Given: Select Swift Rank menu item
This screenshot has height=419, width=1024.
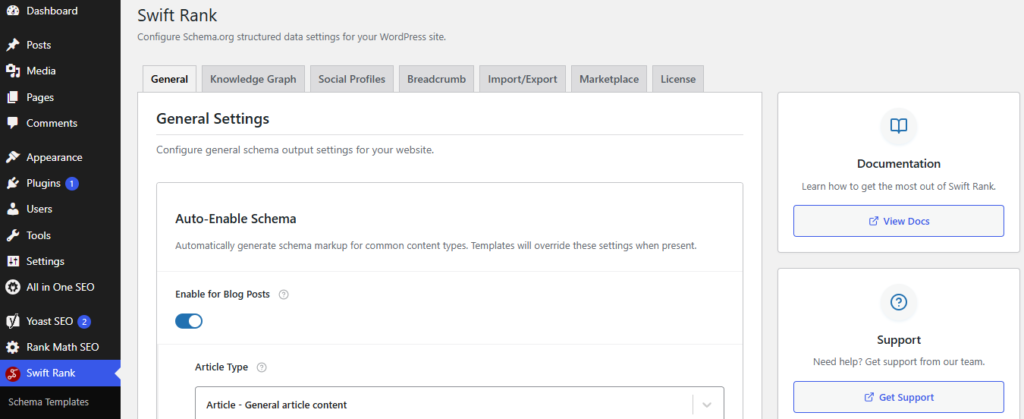Looking at the screenshot, I should point(60,373).
